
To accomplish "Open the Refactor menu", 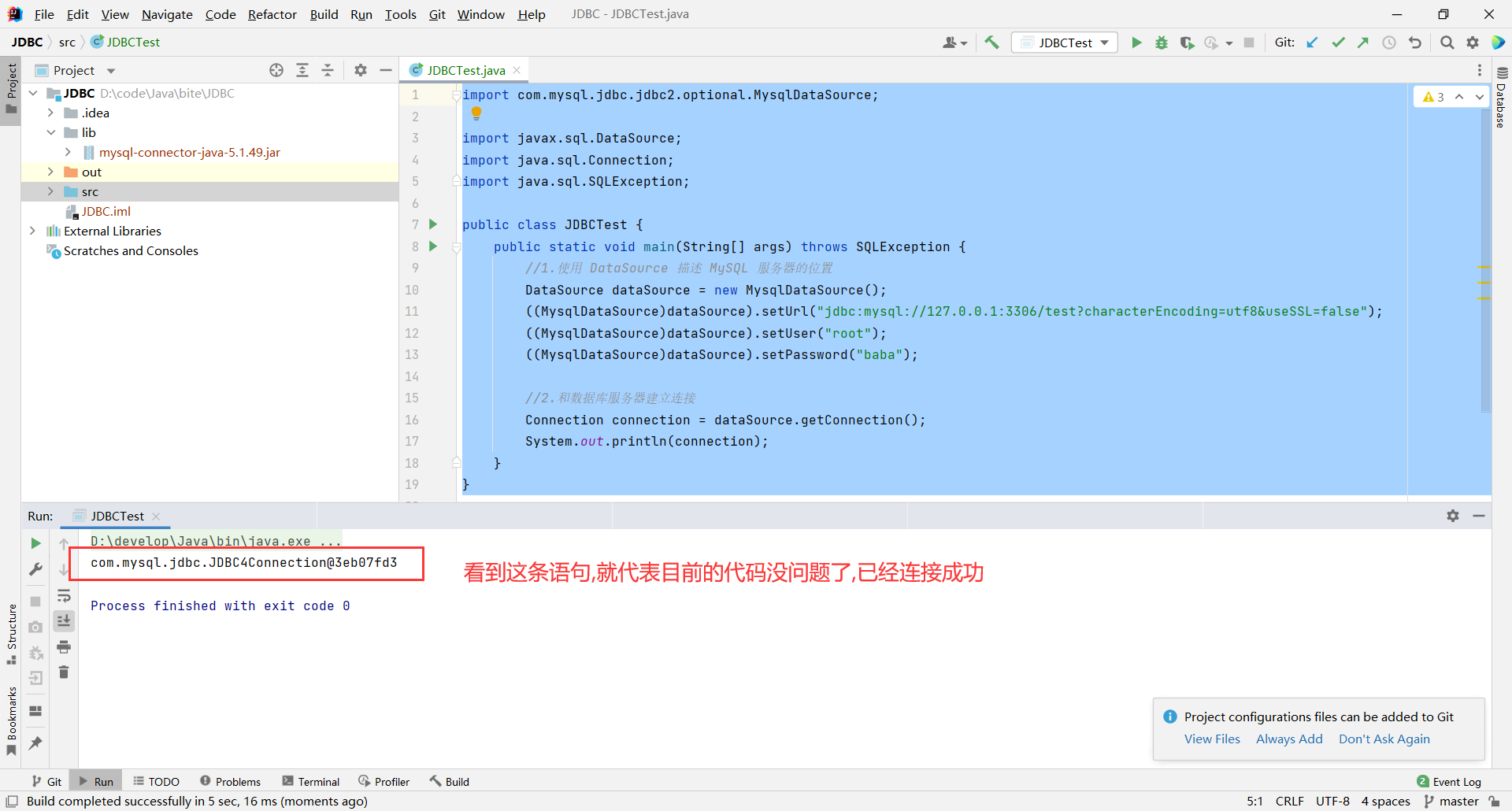I will (x=272, y=14).
